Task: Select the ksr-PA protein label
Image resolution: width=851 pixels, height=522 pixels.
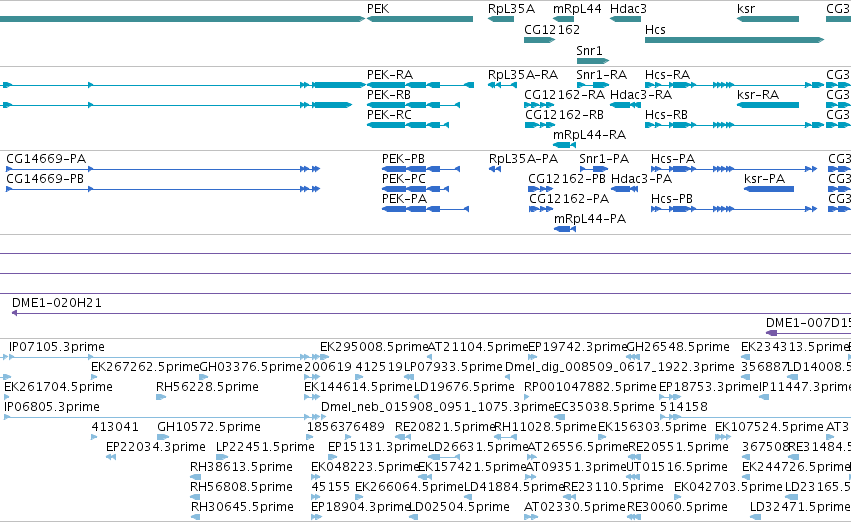Action: click(x=765, y=179)
